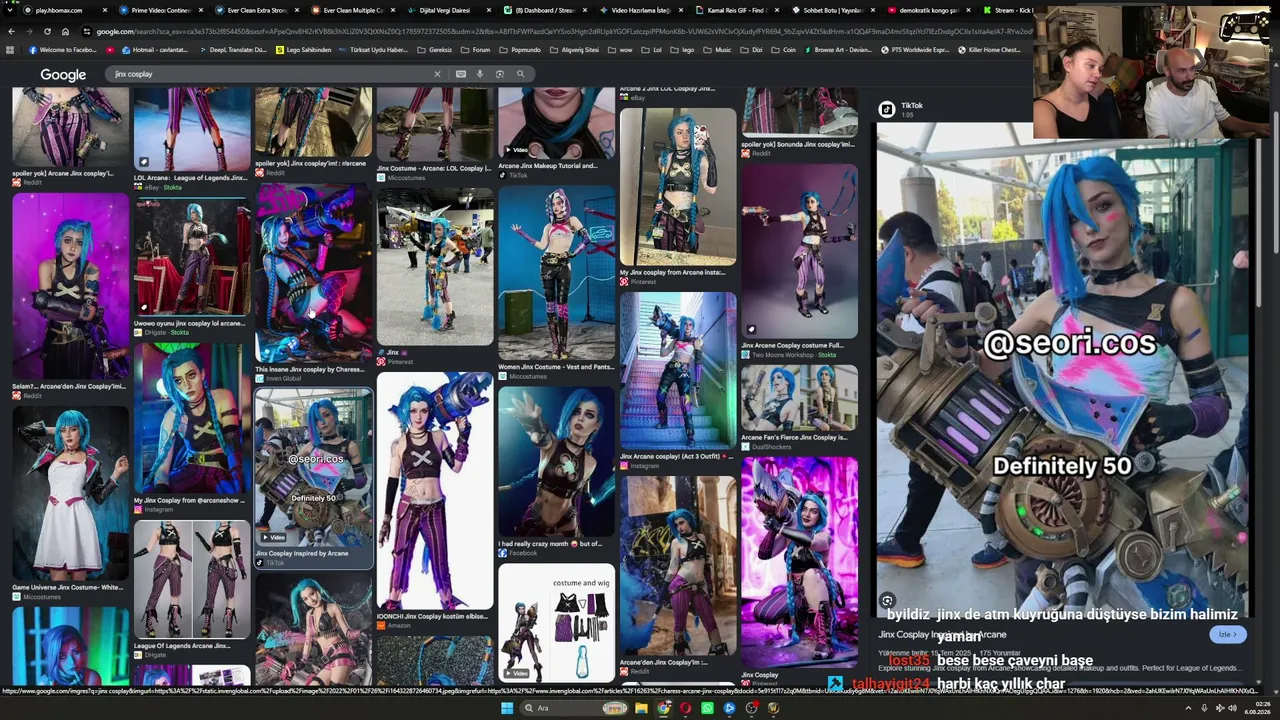The height and width of the screenshot is (720, 1280).
Task: Open the Alışveriş Sitesi bookmarks folder
Action: tap(575, 49)
